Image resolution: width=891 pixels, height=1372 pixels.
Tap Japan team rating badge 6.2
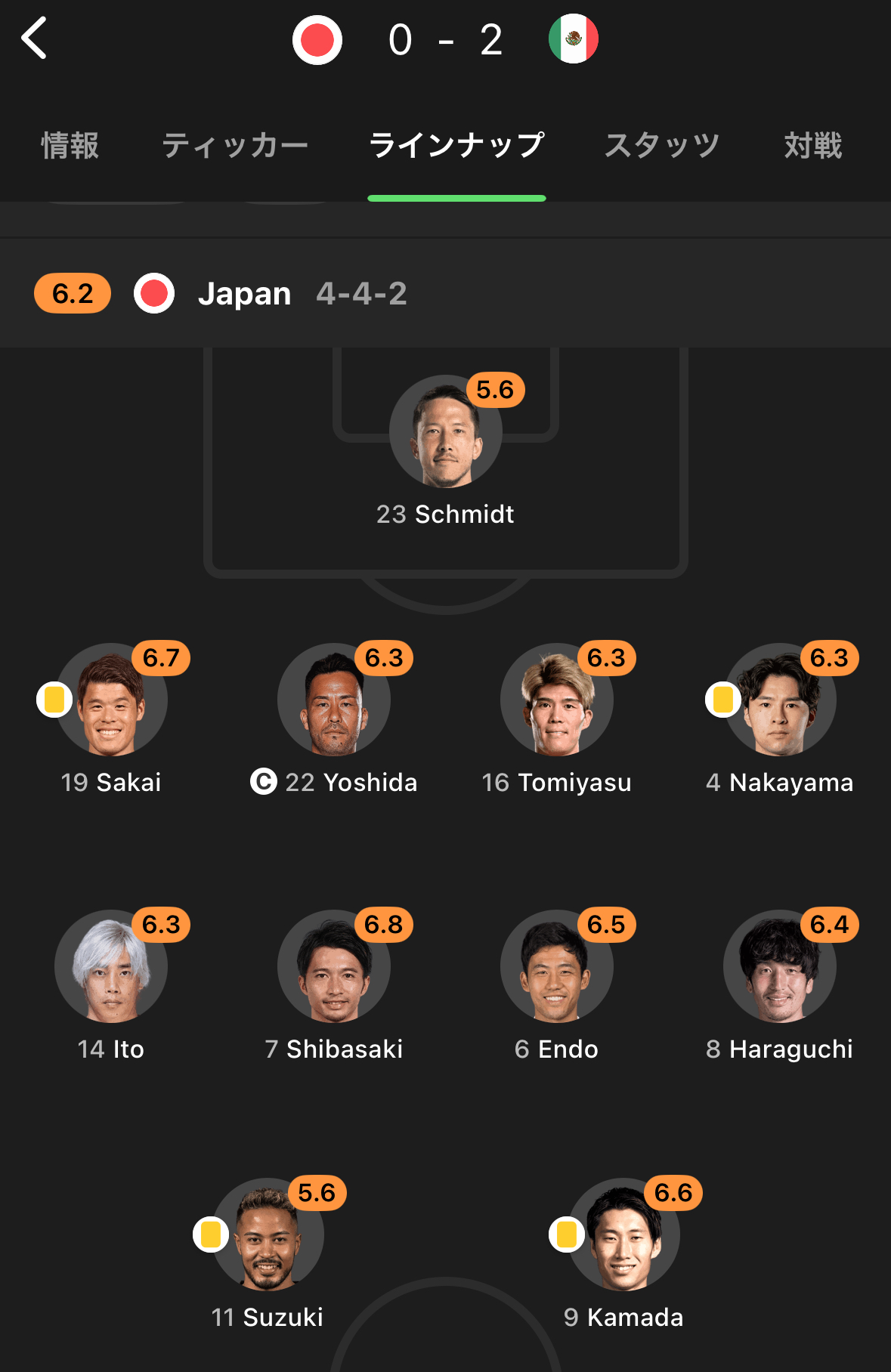(x=73, y=293)
